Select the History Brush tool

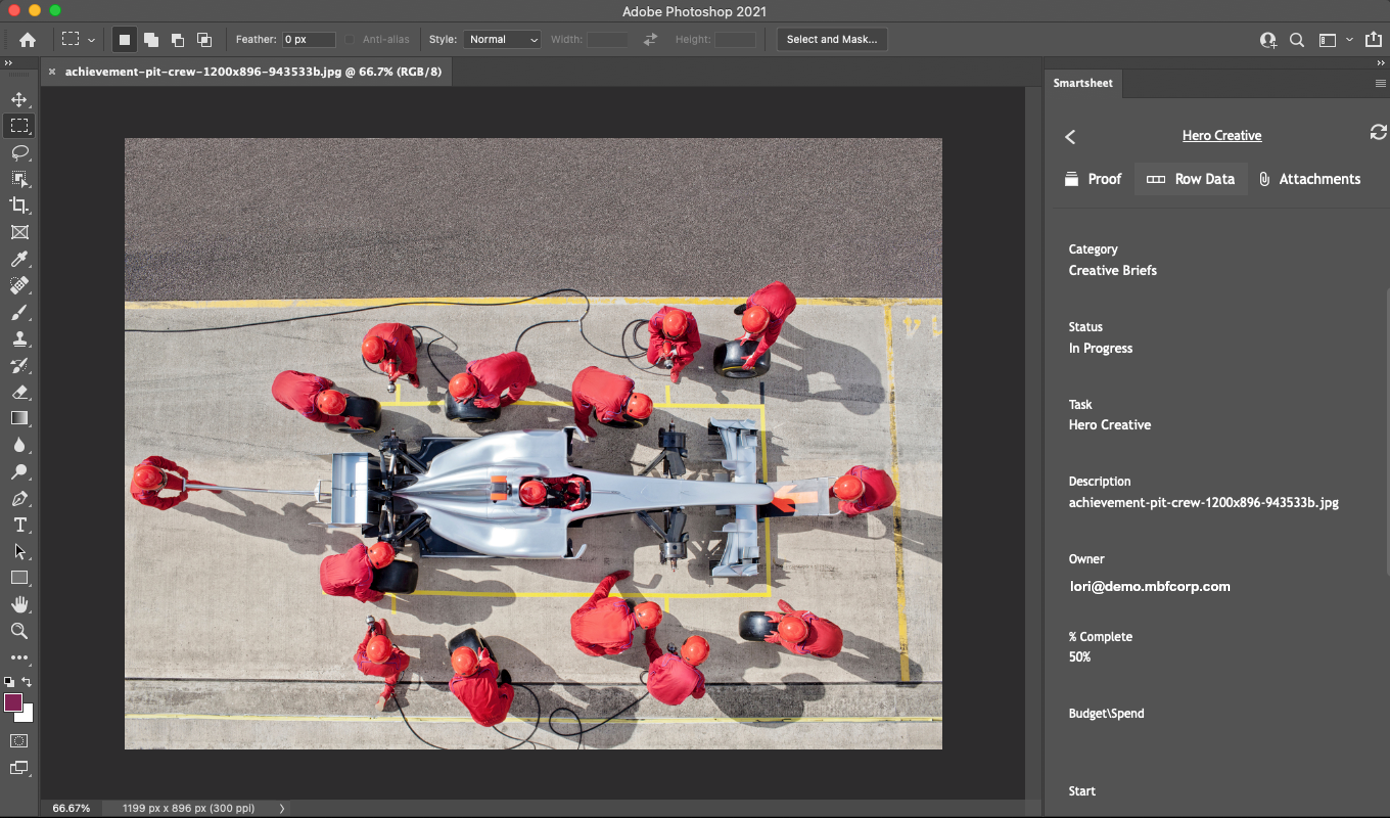point(19,365)
